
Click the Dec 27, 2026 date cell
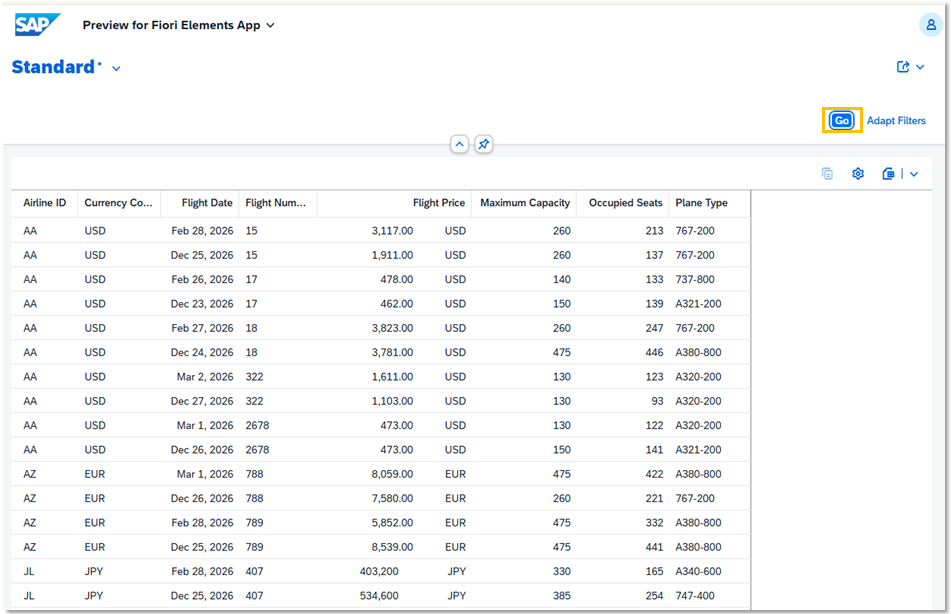pos(202,401)
